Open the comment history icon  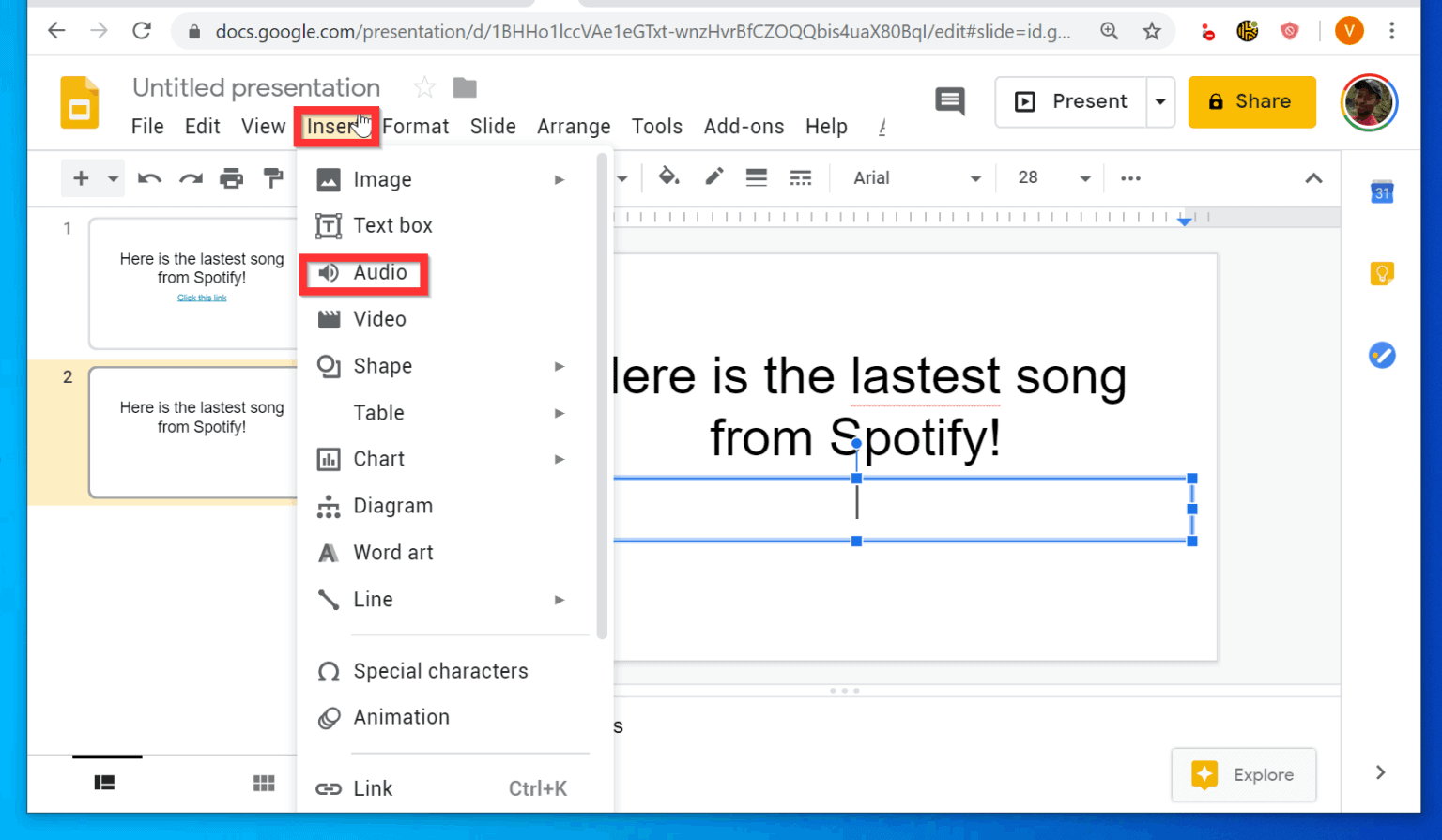point(950,100)
